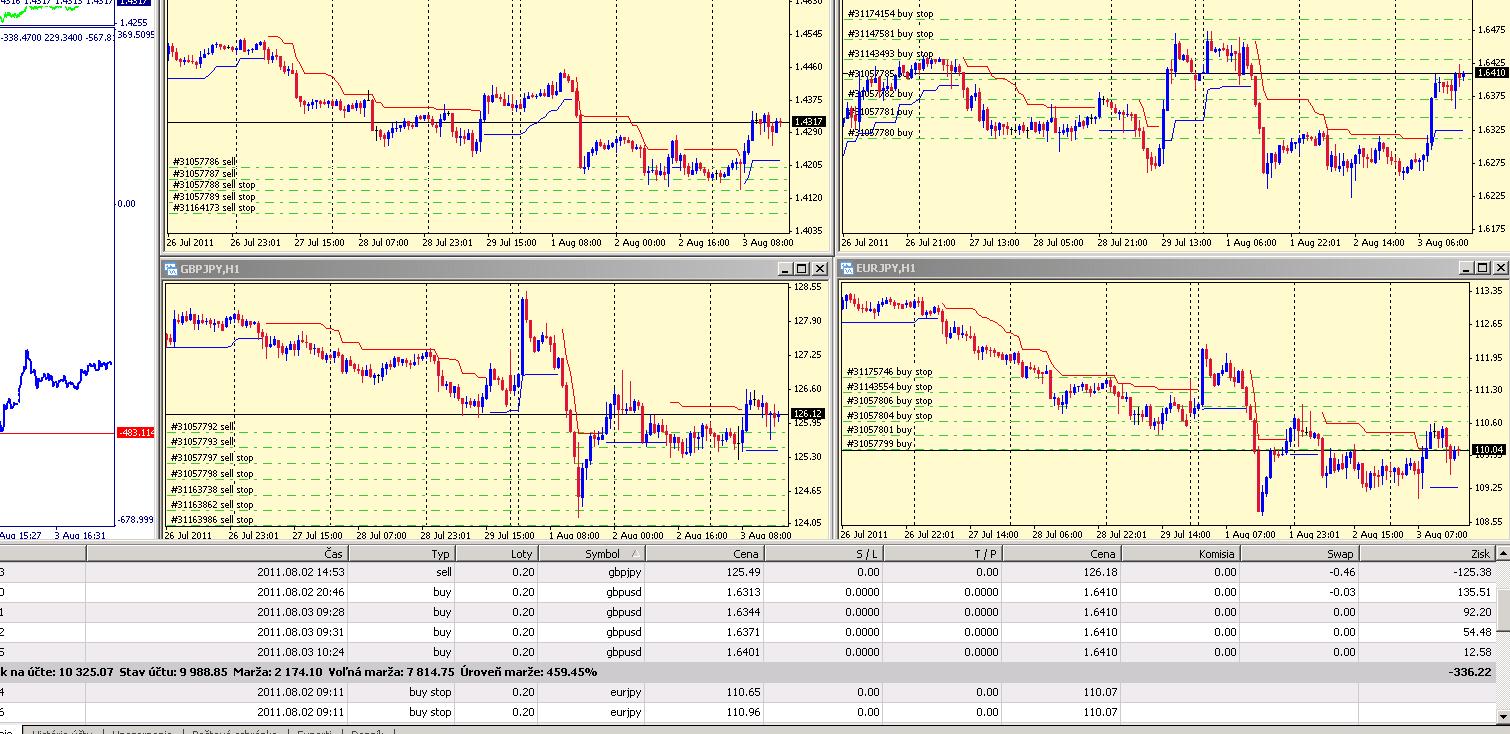This screenshot has height=734, width=1510.
Task: Click the swap value -0.46
Action: tap(1342, 572)
